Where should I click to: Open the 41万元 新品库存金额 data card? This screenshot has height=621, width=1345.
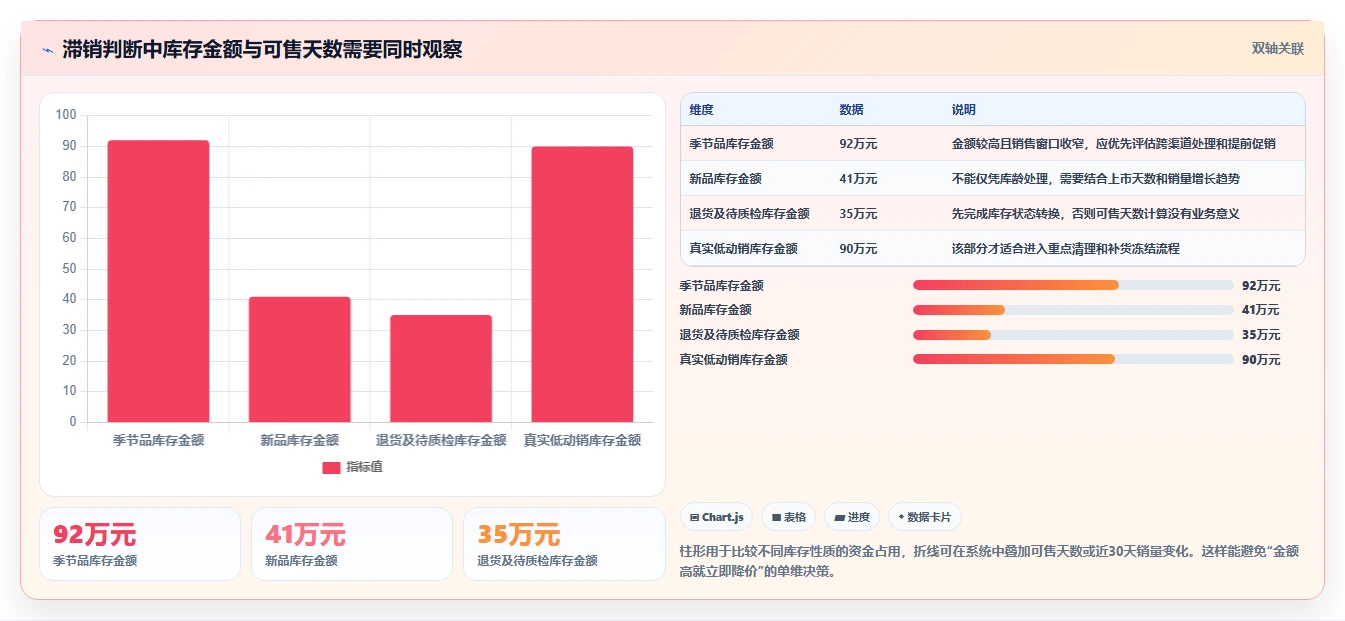tap(352, 544)
